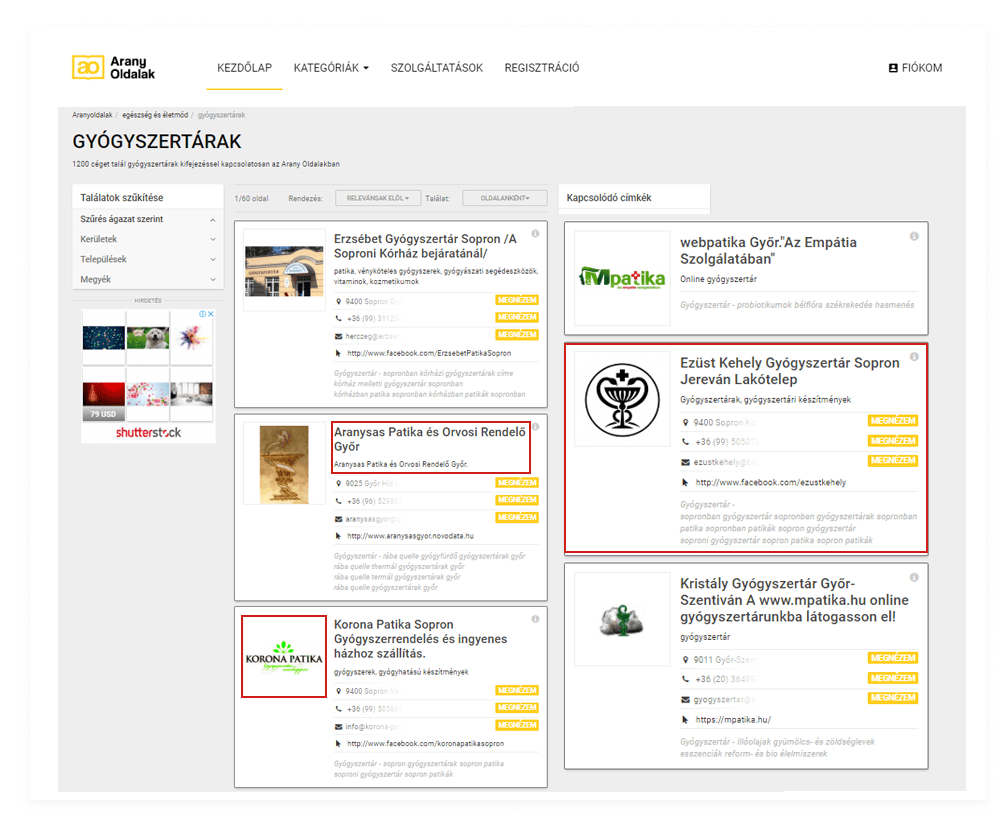
Task: Reveal Aranysas Patika phone with MEGNÉZEM
Action: click(517, 500)
